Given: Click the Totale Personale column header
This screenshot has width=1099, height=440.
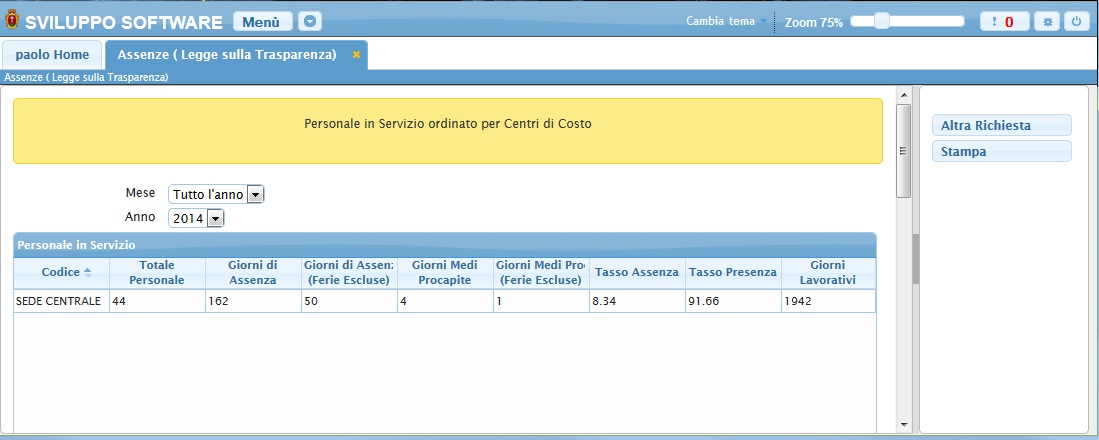Looking at the screenshot, I should pyautogui.click(x=157, y=273).
